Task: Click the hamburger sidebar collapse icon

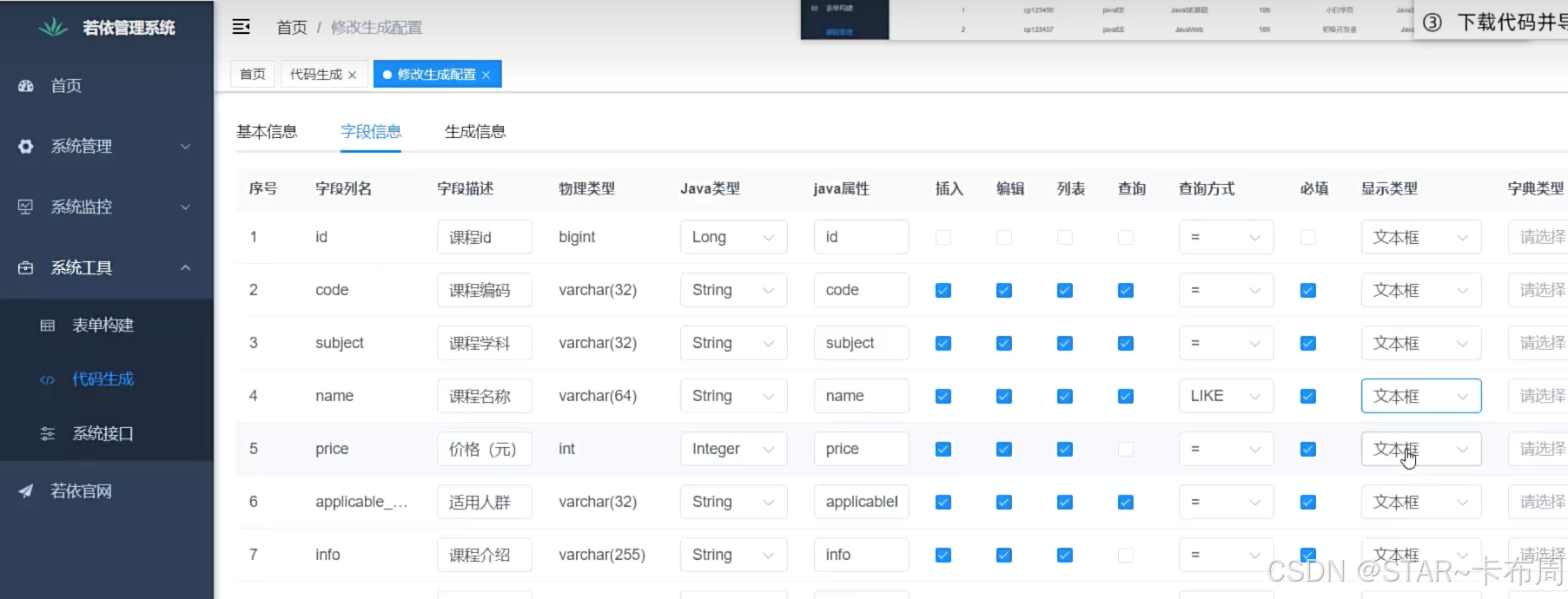Action: pos(241,27)
